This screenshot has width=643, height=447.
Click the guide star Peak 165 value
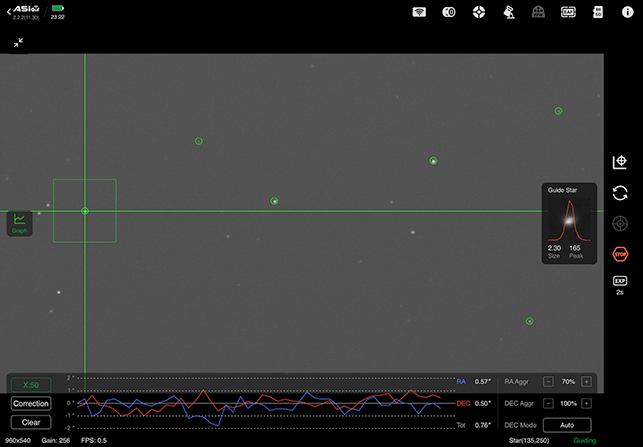[575, 248]
